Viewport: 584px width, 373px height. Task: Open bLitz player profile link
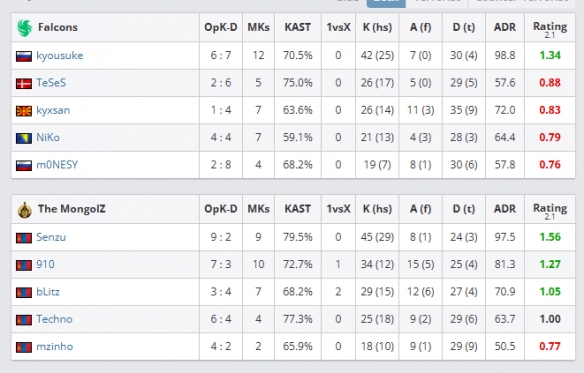tap(48, 291)
